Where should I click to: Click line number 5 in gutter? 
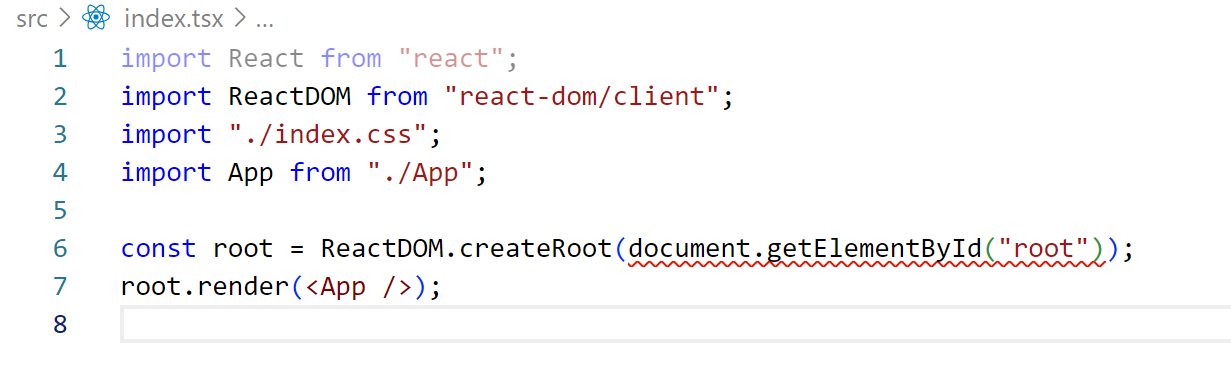coord(60,210)
